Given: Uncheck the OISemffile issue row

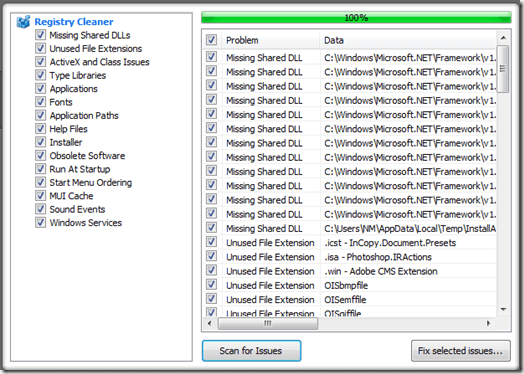Looking at the screenshot, I should click(x=211, y=299).
